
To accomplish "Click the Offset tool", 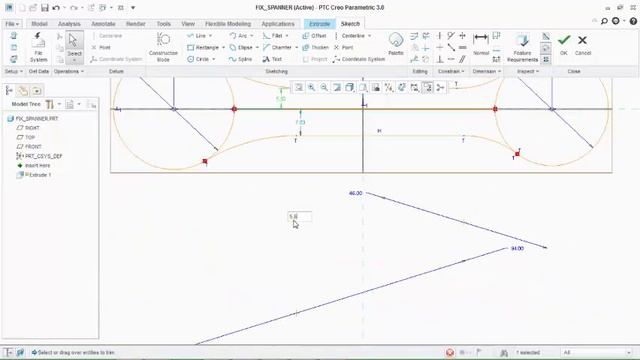I will click(314, 36).
